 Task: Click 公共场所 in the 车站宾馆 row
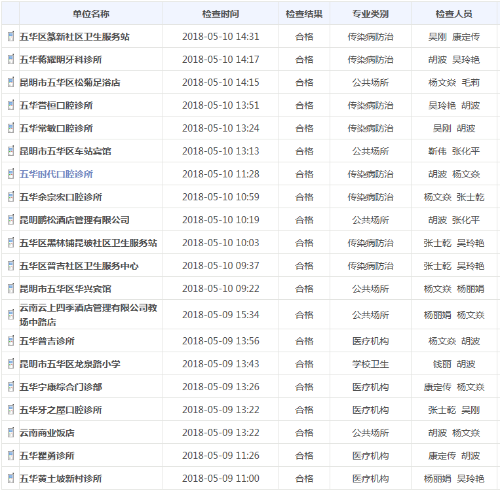[370, 151]
